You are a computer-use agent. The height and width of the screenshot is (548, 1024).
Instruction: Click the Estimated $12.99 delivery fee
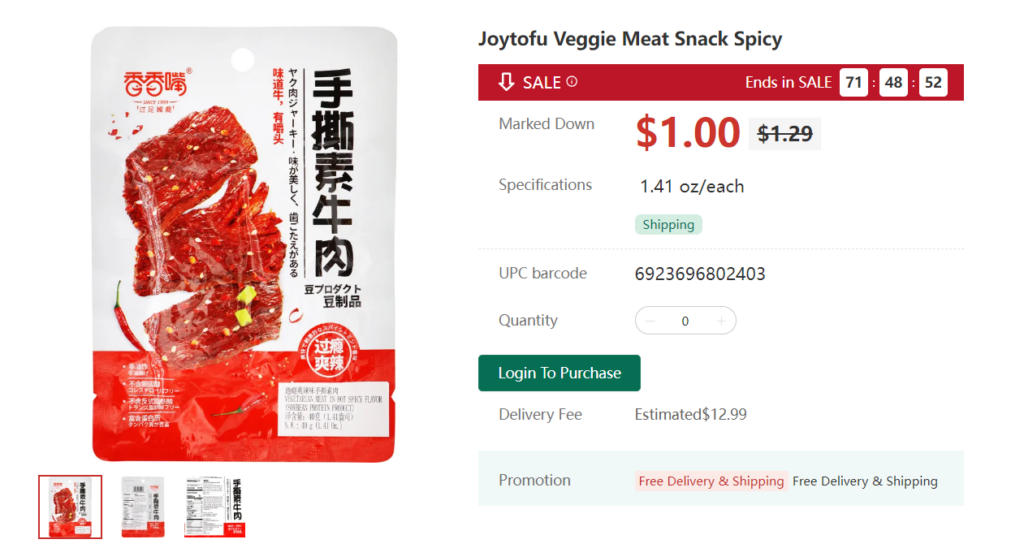(x=691, y=414)
